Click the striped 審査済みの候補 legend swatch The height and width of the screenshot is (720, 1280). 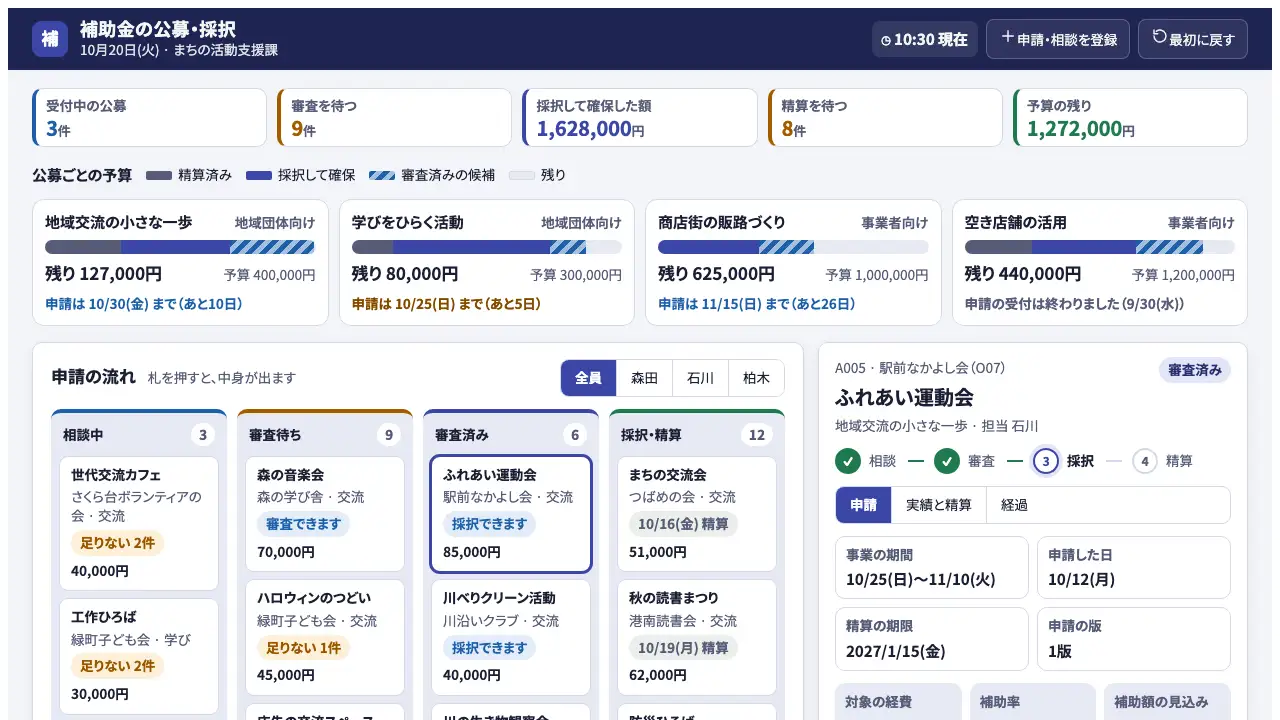[382, 175]
